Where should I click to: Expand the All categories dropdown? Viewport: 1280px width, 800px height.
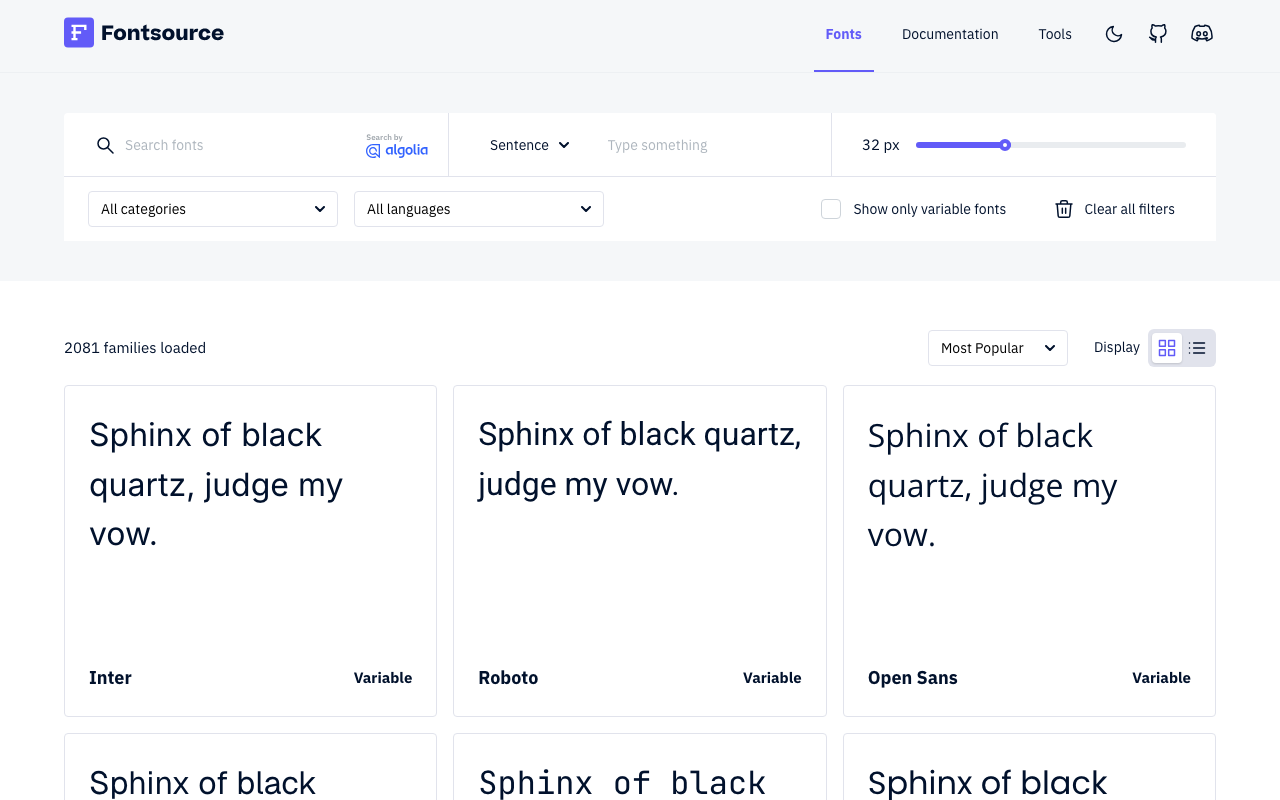point(213,209)
